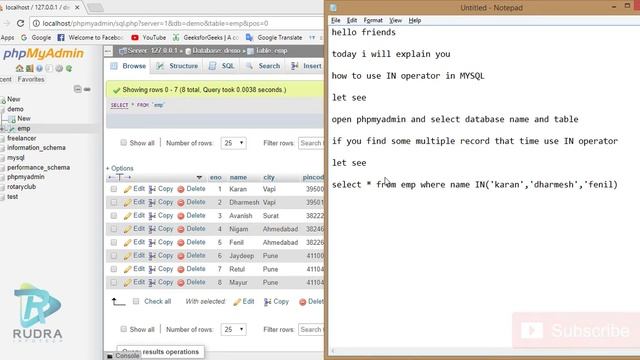Viewport: 640px width, 360px height.
Task: Open Notepad Format menu
Action: coord(373,20)
